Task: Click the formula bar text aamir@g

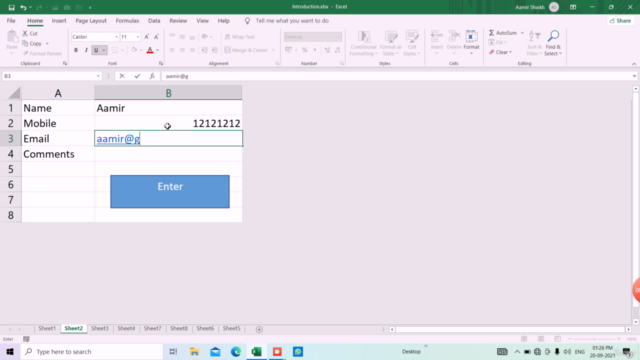Action: pyautogui.click(x=177, y=76)
